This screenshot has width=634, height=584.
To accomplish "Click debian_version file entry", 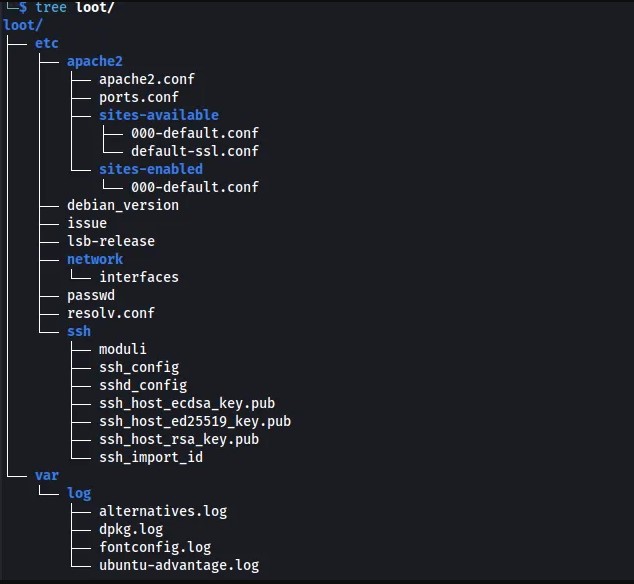I will click(x=123, y=205).
